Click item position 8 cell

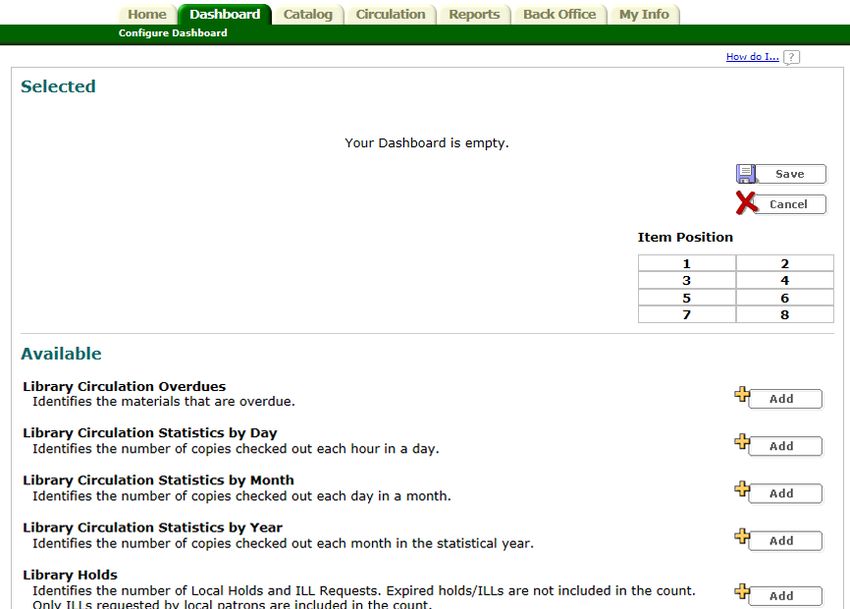pos(784,315)
